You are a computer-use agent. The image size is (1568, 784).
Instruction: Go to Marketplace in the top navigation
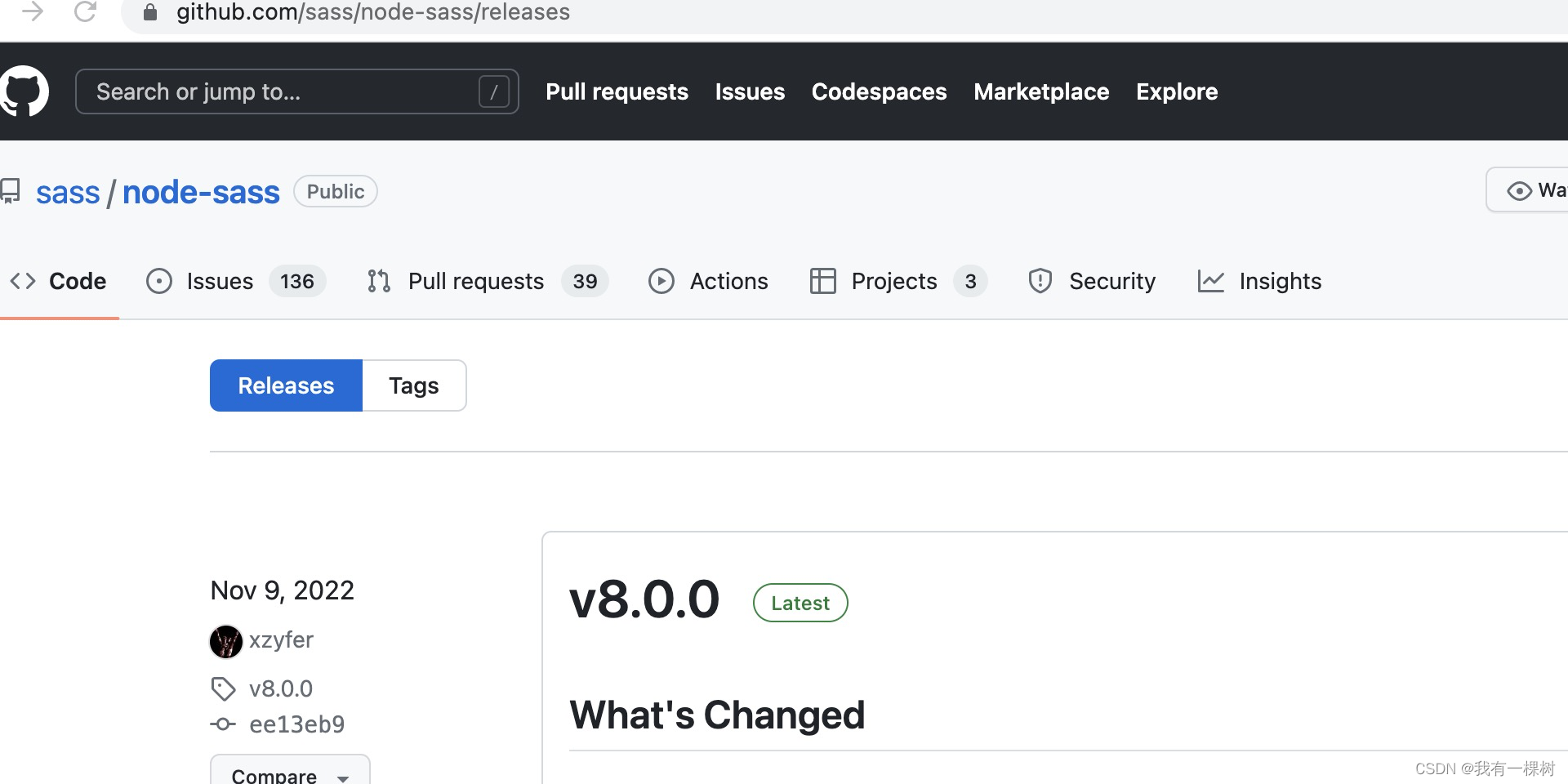click(x=1041, y=91)
